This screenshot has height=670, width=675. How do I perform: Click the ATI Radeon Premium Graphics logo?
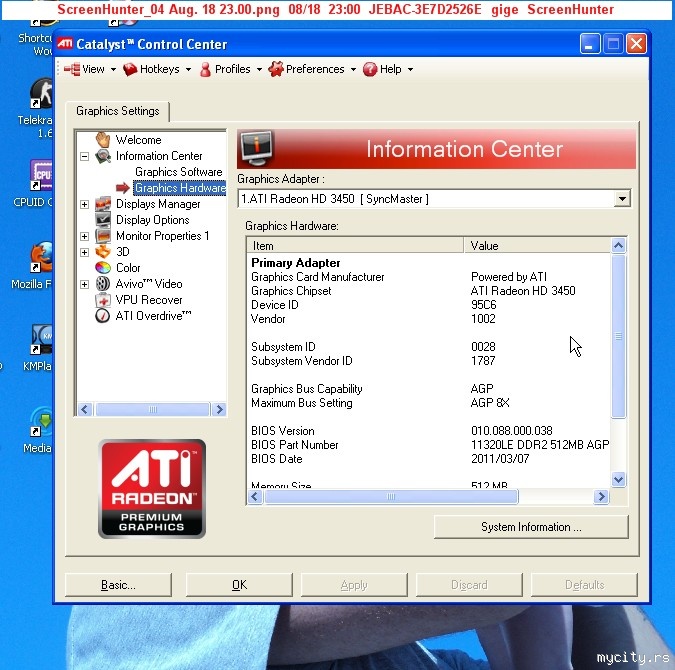click(152, 488)
